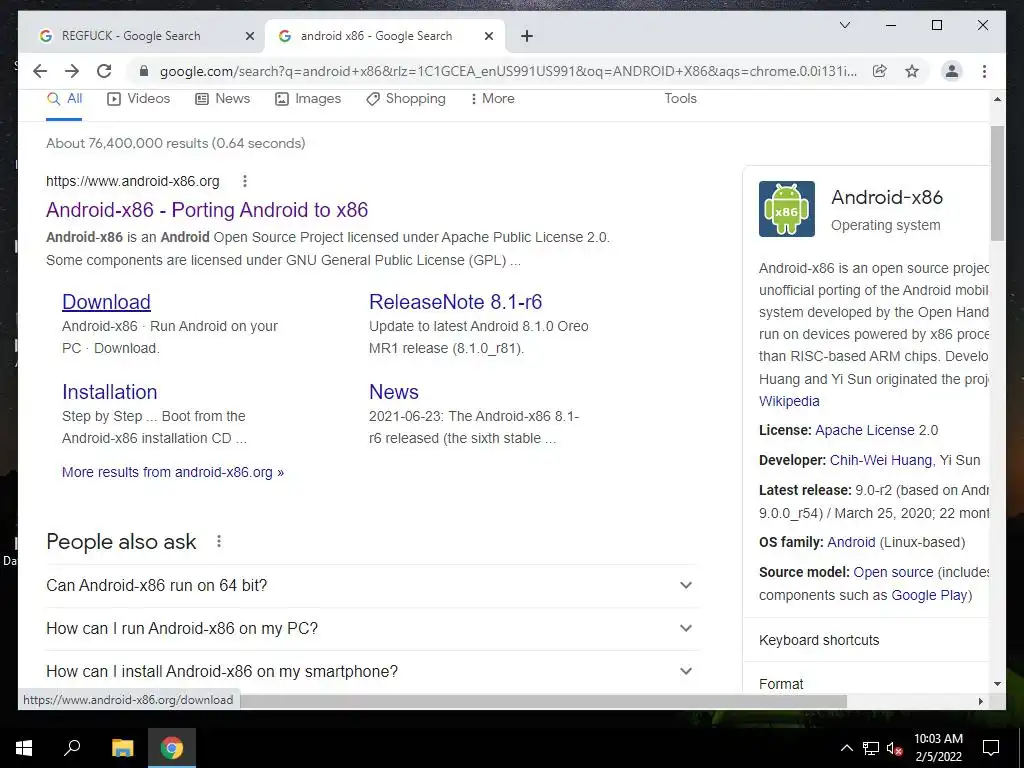This screenshot has width=1024, height=768.
Task: Expand 'How can I install Android-x86 on my smartphone?'
Action: 372,671
